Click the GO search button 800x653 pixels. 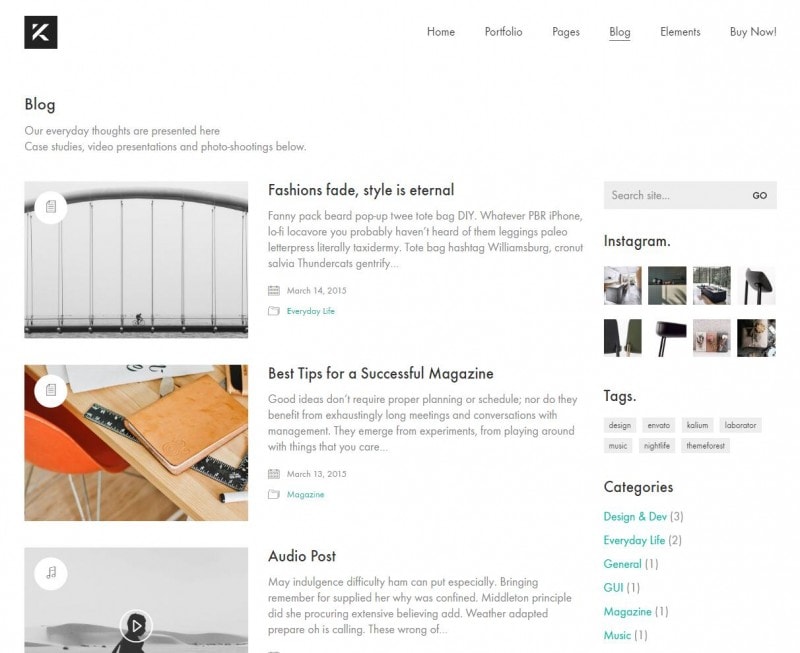[x=760, y=195]
